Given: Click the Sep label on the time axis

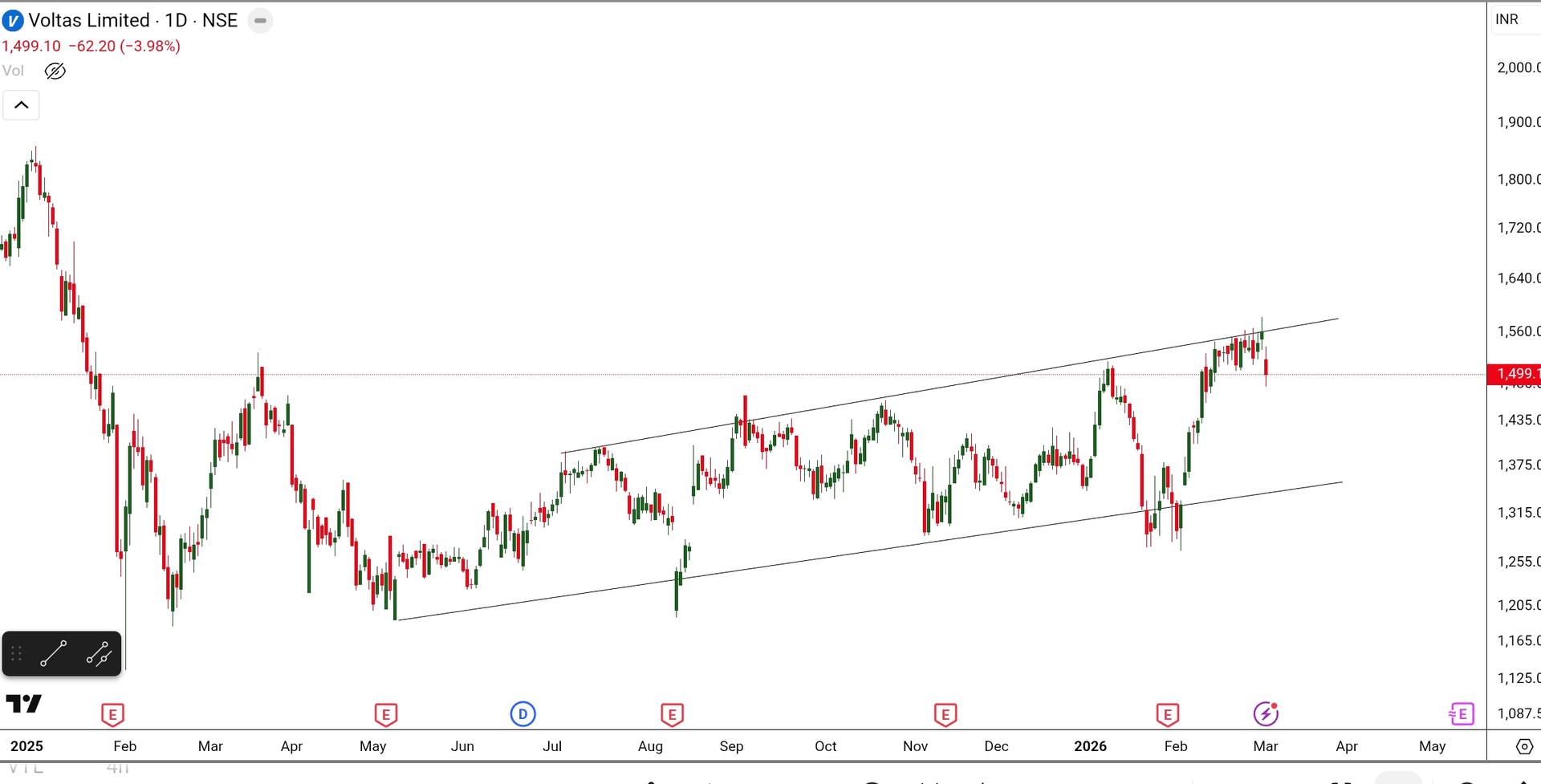Looking at the screenshot, I should (x=731, y=746).
